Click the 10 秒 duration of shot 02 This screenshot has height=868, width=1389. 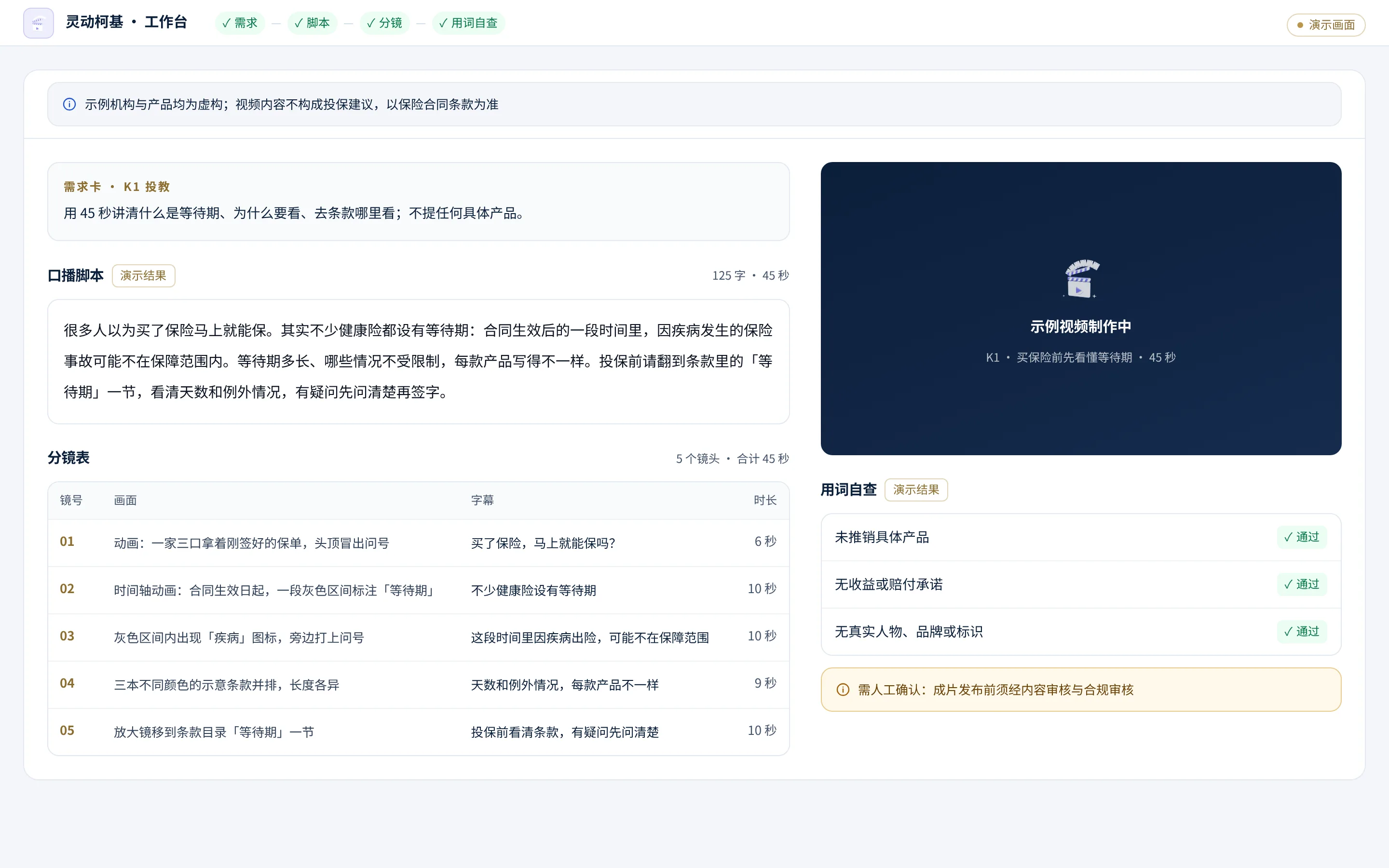tap(762, 589)
